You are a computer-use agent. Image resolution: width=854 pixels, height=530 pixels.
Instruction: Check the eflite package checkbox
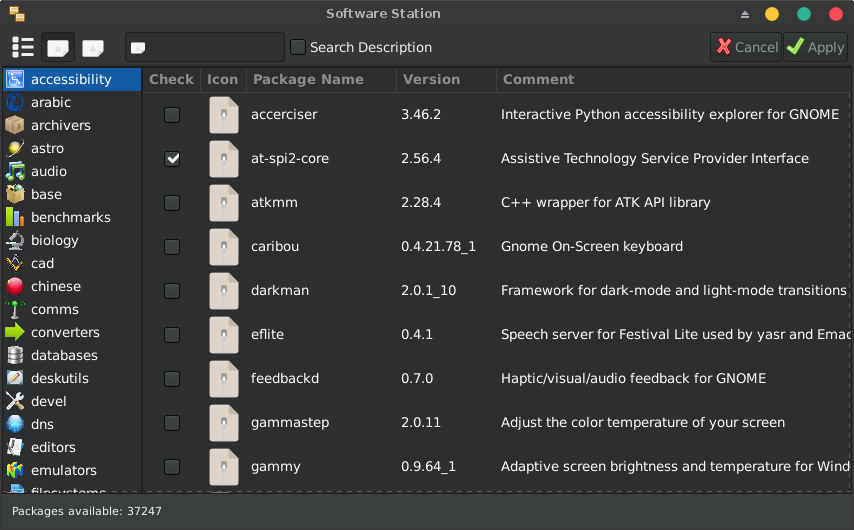(172, 335)
